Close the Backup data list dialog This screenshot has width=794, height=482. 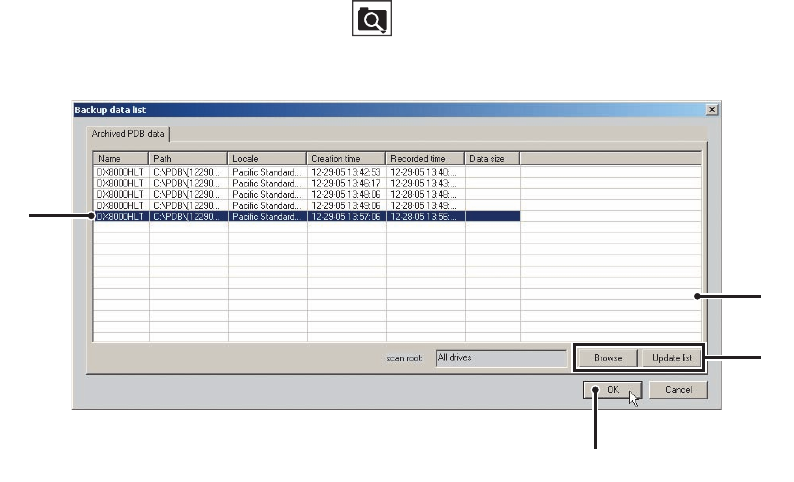point(711,109)
